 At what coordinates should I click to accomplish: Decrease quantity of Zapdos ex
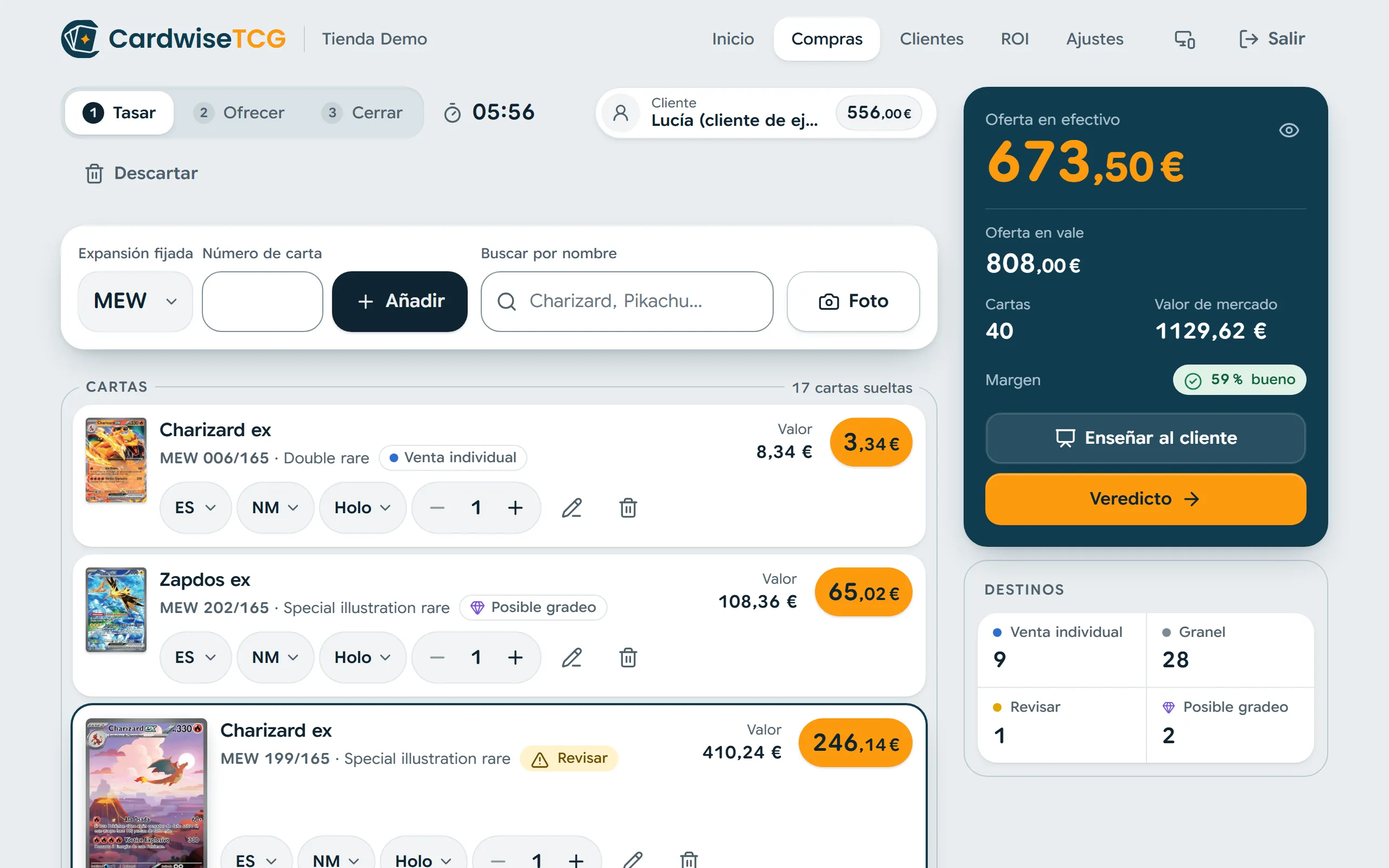click(x=437, y=658)
